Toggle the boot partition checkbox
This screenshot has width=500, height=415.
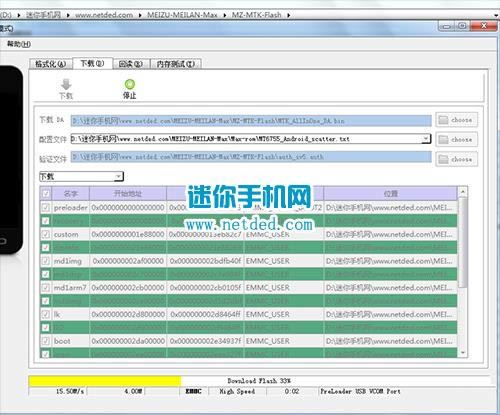(46, 341)
